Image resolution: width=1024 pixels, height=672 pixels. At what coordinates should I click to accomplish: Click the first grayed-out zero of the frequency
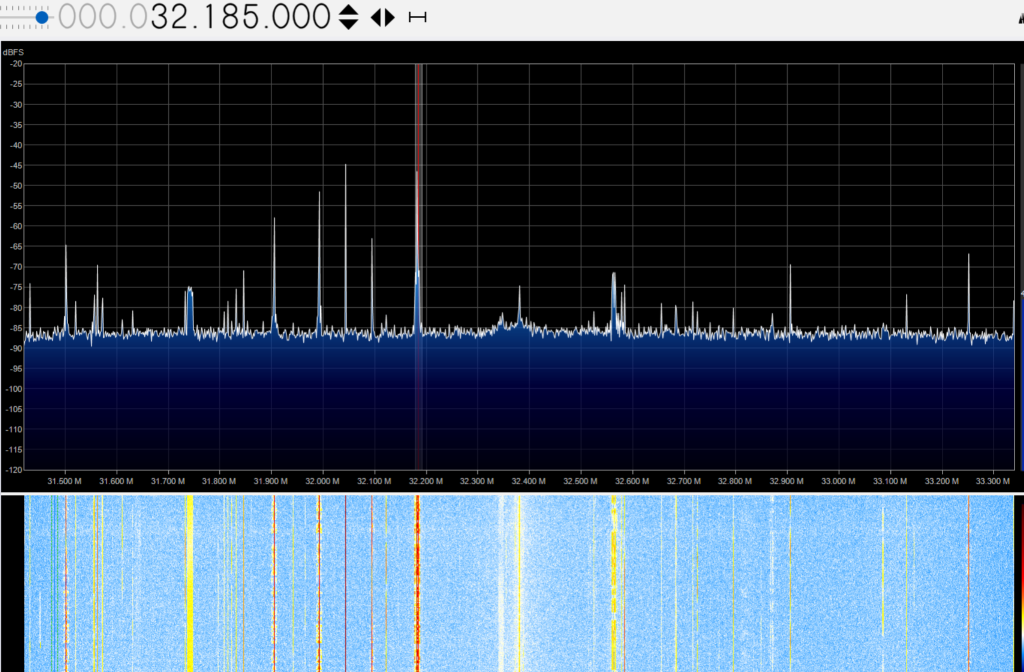tap(70, 17)
